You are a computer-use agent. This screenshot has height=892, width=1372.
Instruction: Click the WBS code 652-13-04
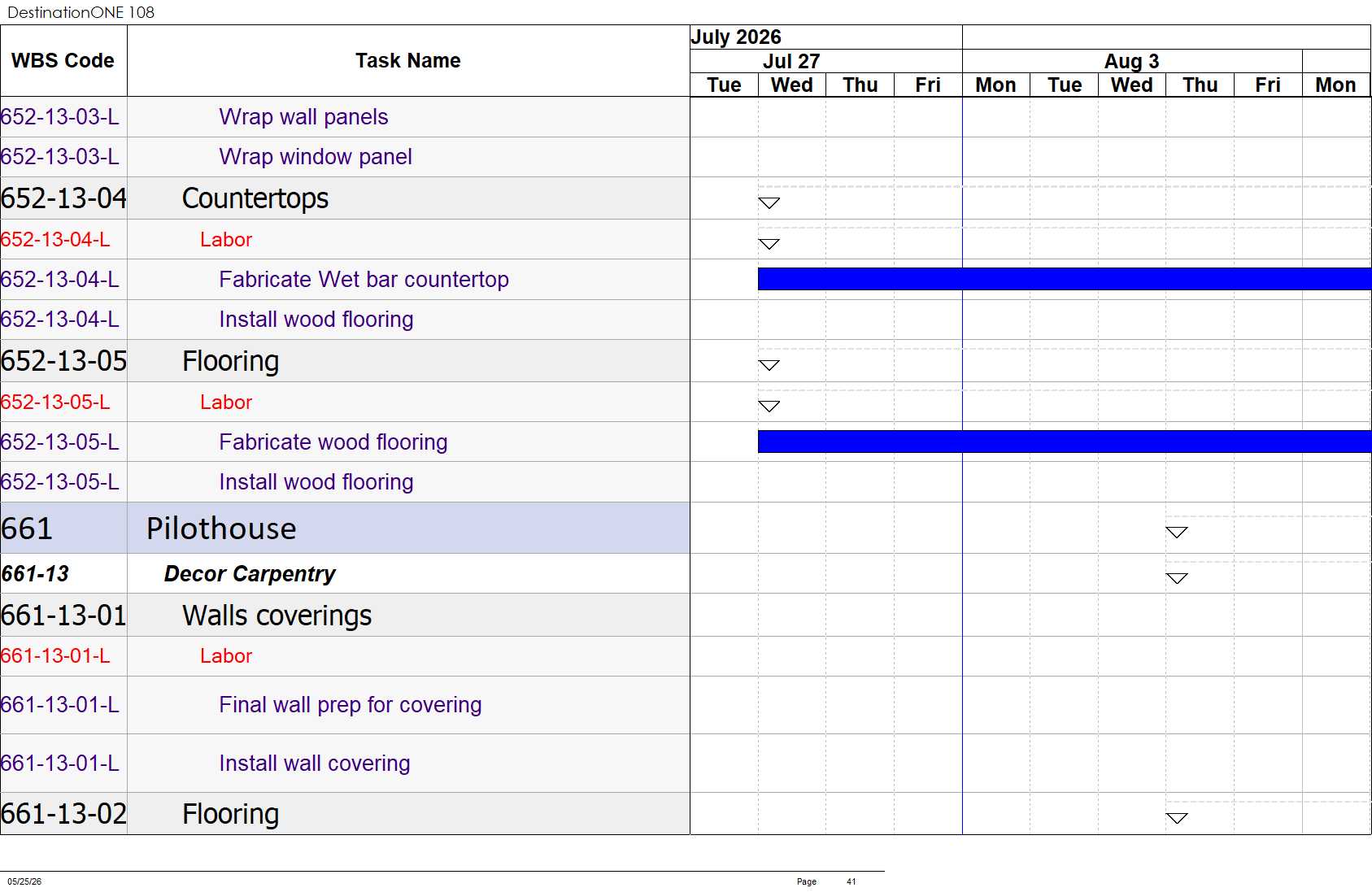click(x=64, y=198)
